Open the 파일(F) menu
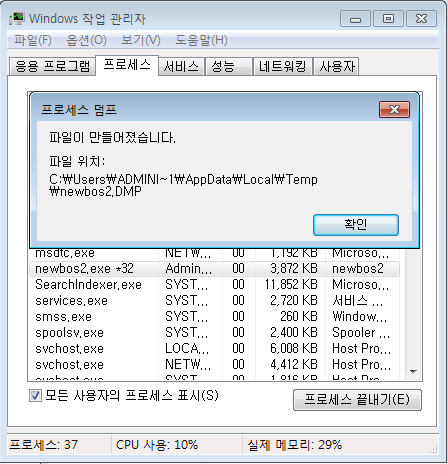This screenshot has height=464, width=447. click(33, 40)
